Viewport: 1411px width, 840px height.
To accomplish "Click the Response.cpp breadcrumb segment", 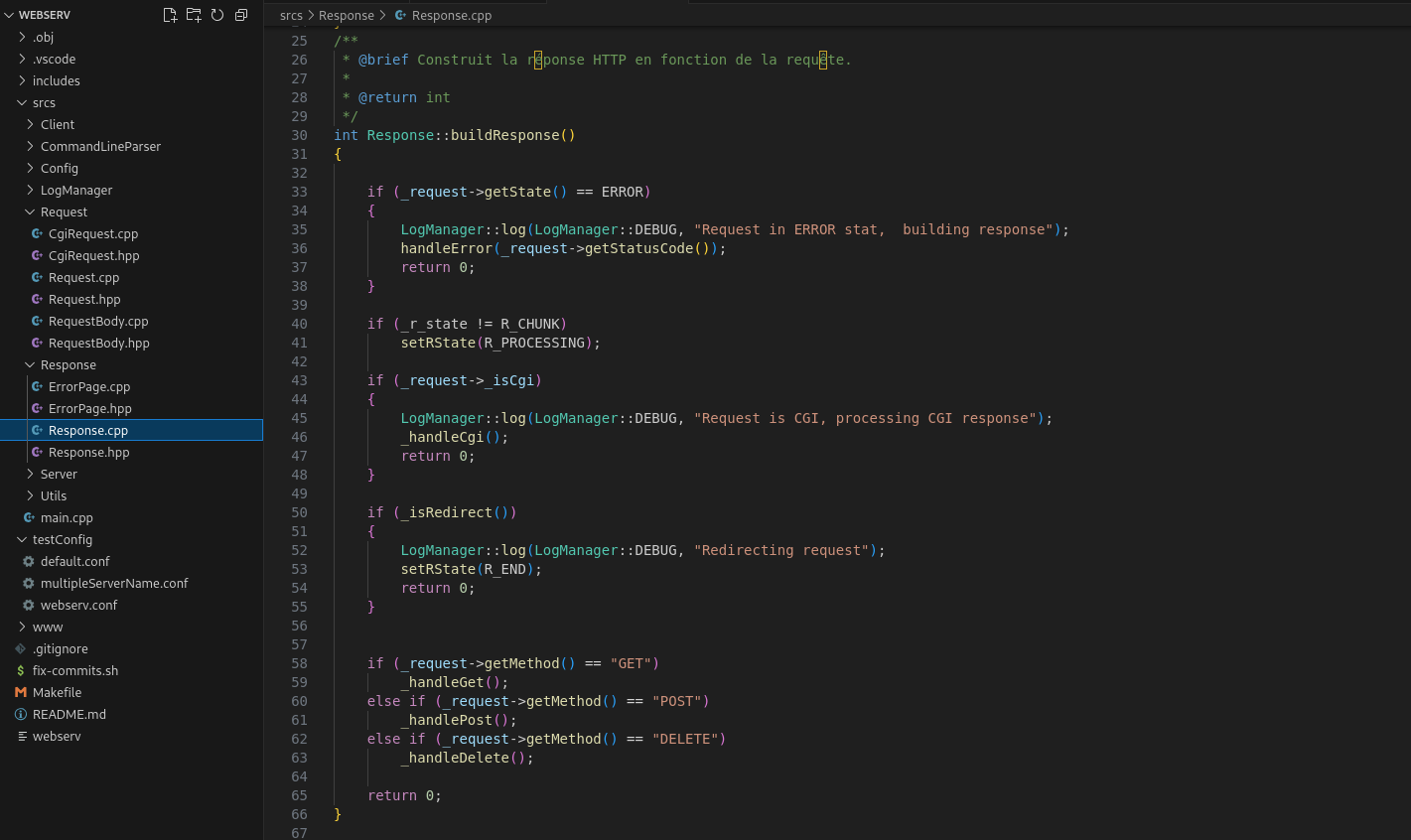I will (452, 15).
